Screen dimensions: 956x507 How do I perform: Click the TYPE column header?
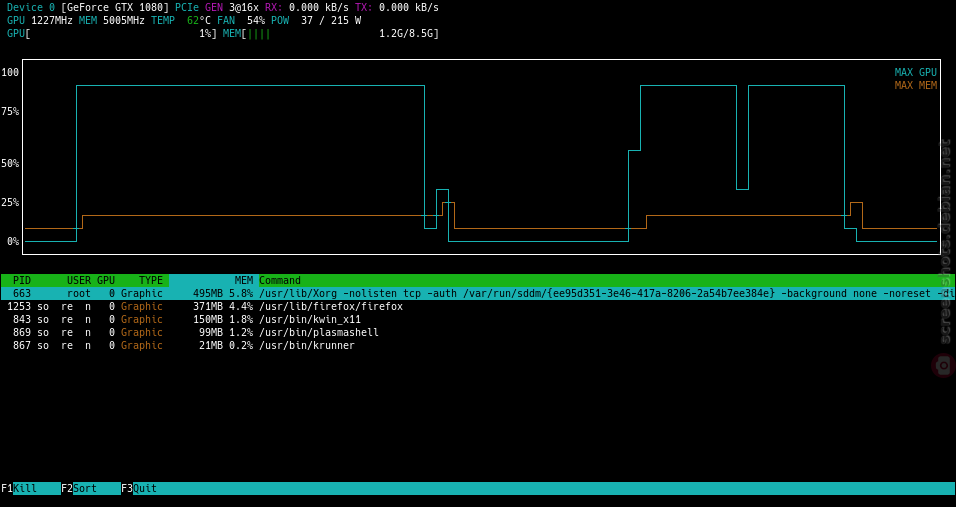click(151, 280)
